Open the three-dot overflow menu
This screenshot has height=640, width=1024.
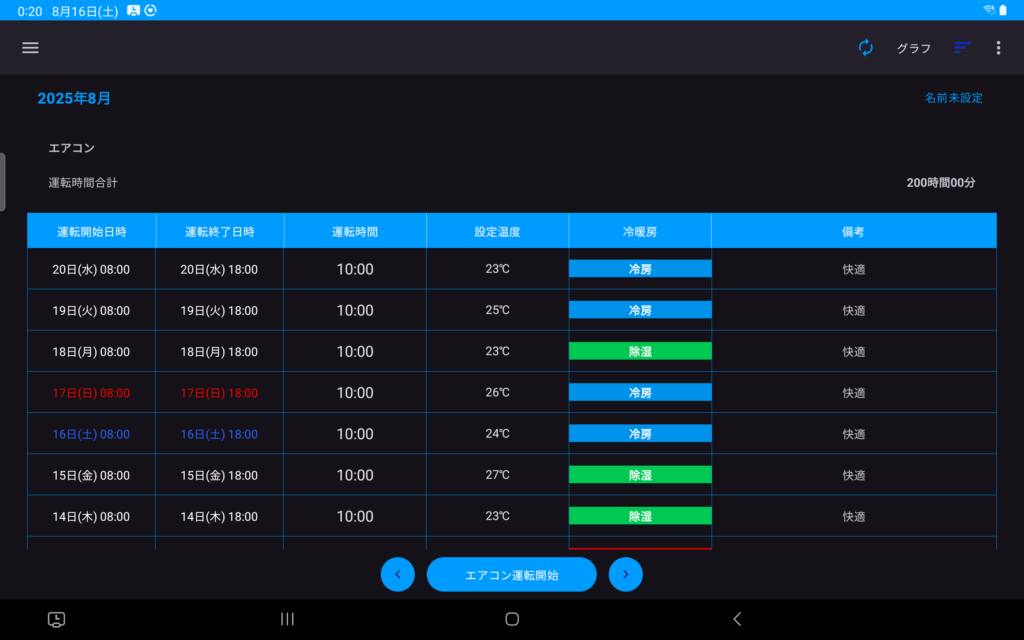coord(998,48)
